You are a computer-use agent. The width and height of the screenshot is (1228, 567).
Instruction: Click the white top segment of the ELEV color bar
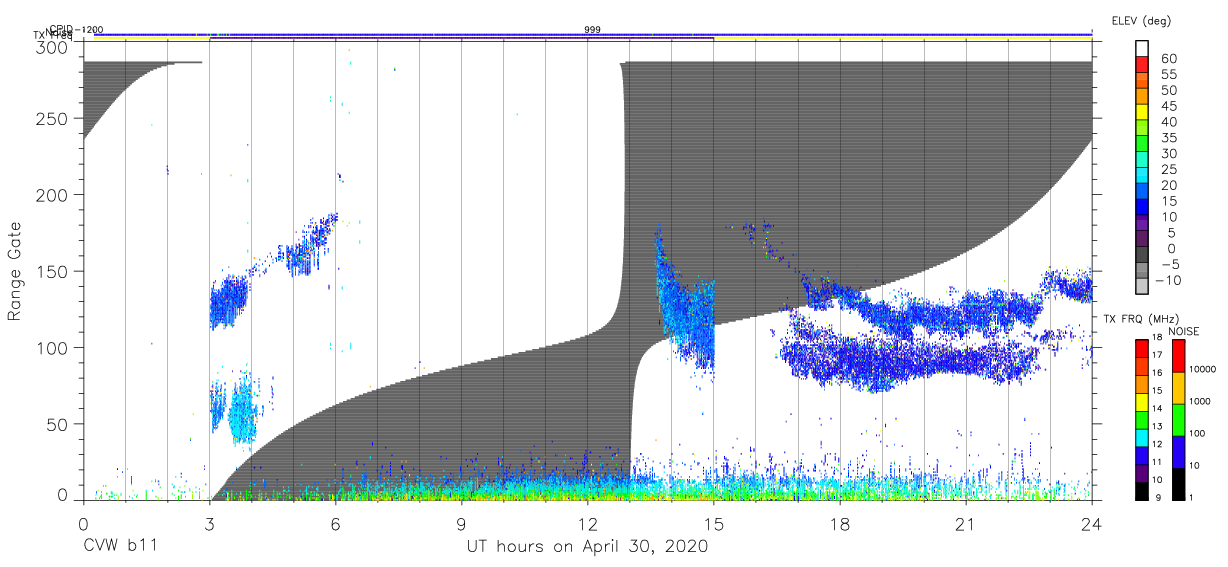(x=1142, y=47)
